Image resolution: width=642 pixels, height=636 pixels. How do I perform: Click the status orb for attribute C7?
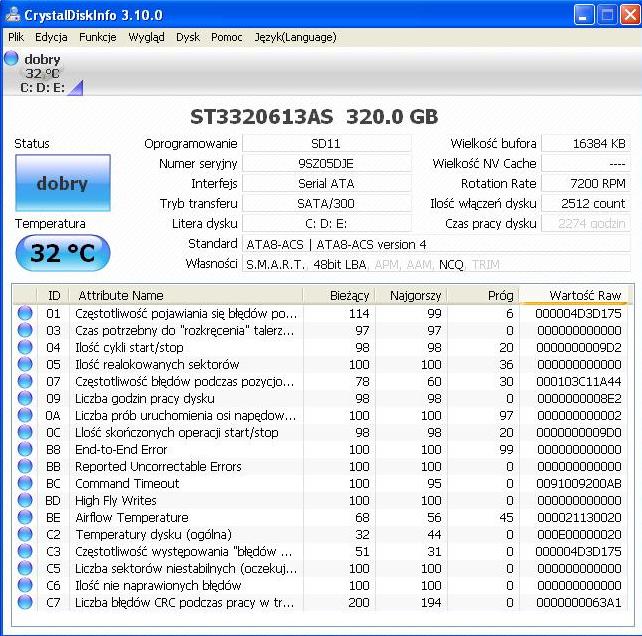pyautogui.click(x=25, y=602)
